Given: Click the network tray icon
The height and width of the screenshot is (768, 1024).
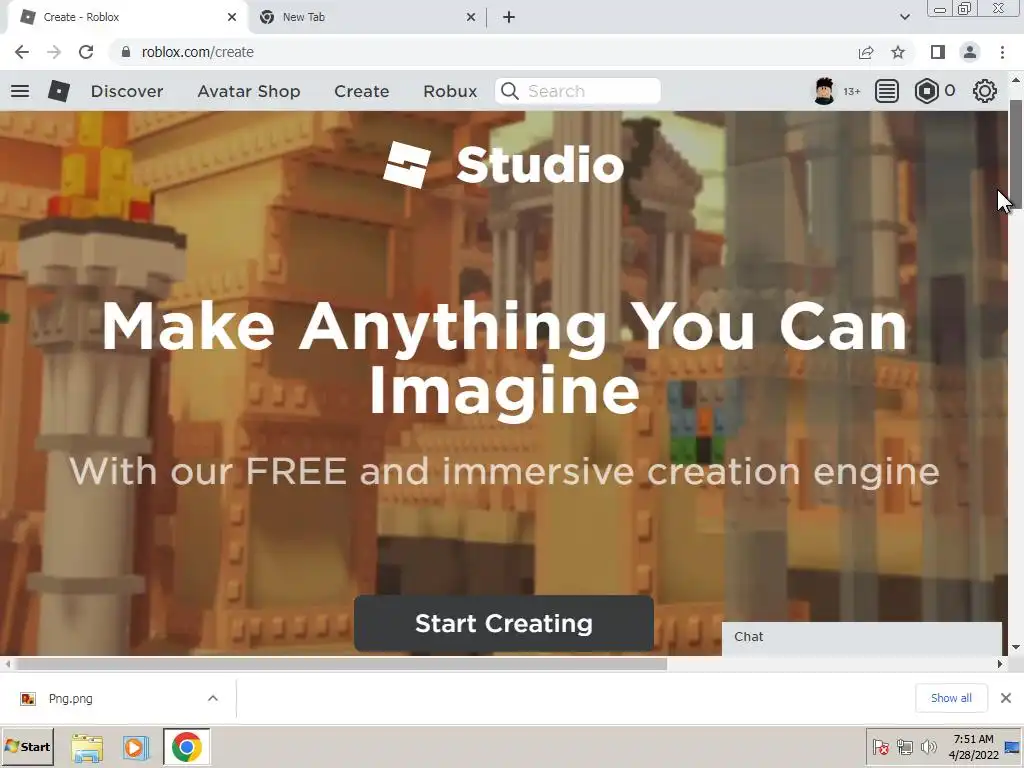Looking at the screenshot, I should pyautogui.click(x=904, y=746).
